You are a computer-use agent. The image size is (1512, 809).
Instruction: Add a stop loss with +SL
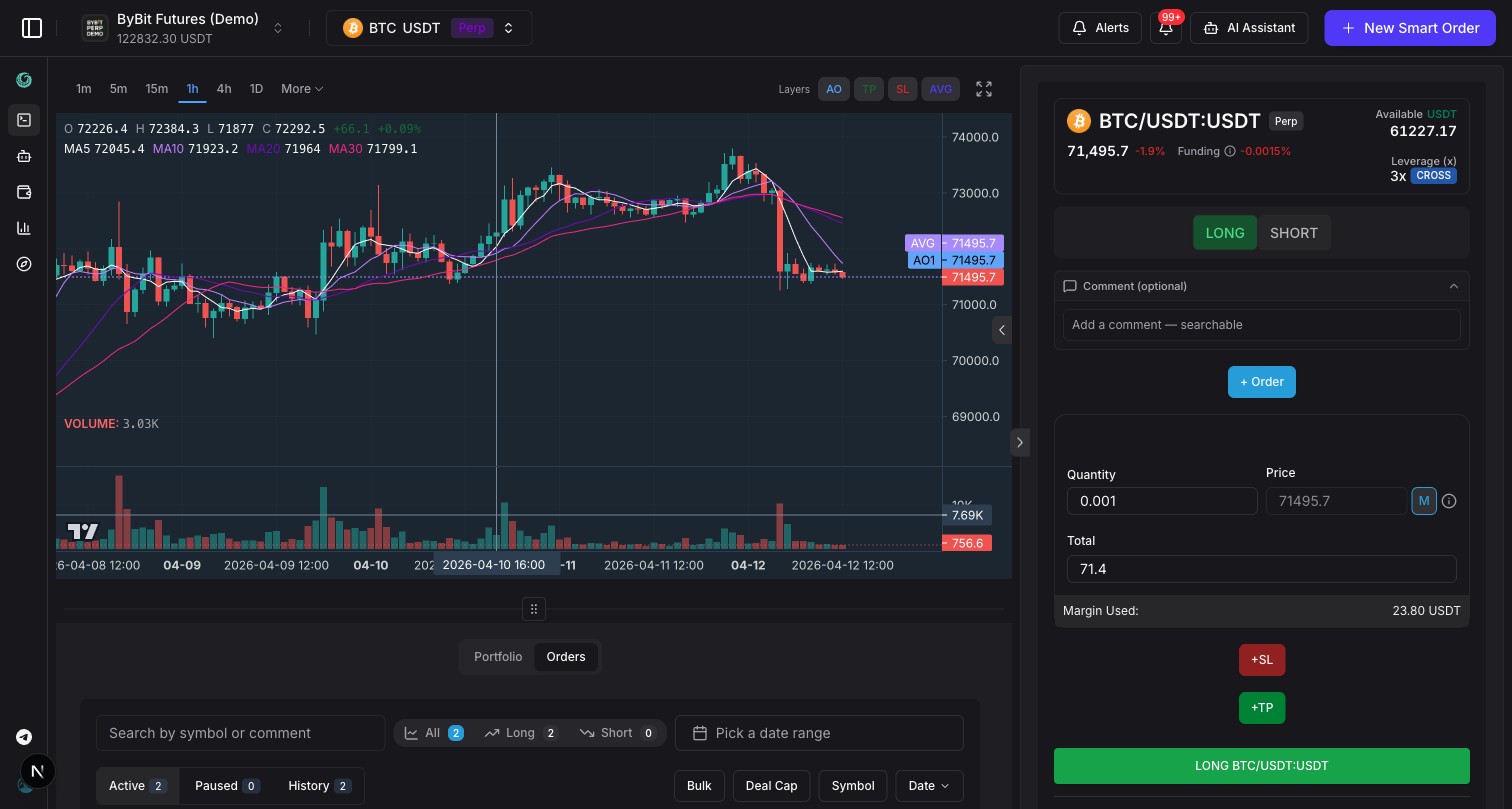[x=1262, y=660]
